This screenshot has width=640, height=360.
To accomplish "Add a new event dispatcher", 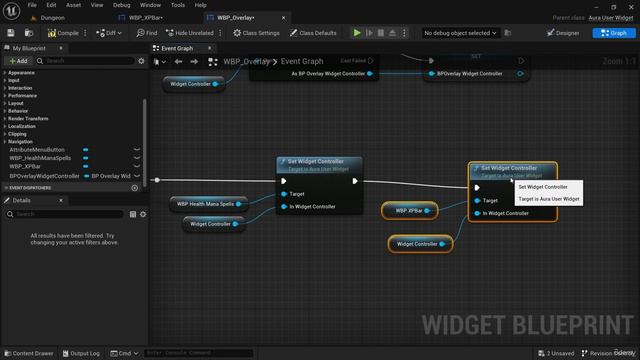I will tap(135, 188).
